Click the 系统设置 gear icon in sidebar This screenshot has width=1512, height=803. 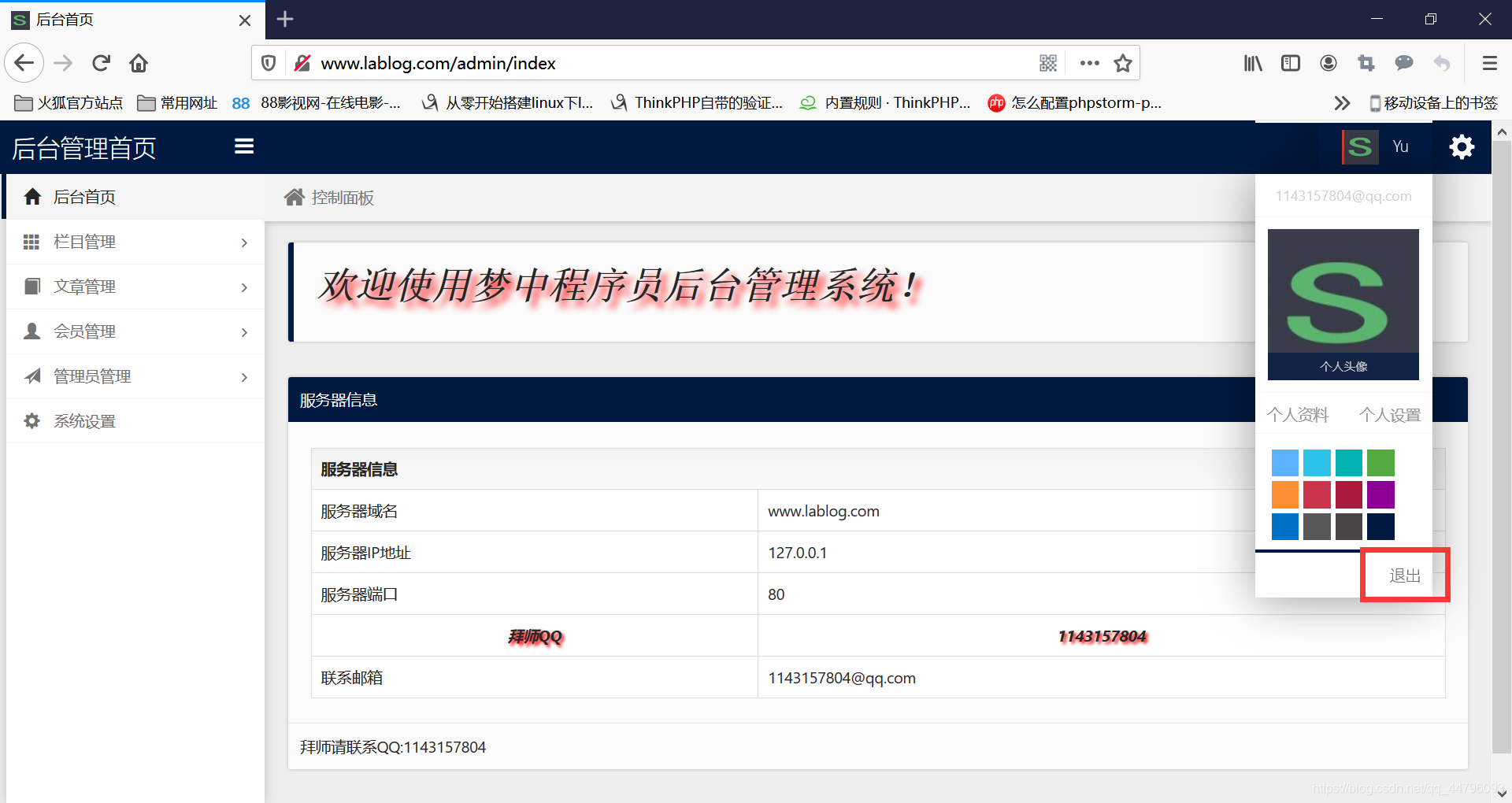[x=31, y=421]
